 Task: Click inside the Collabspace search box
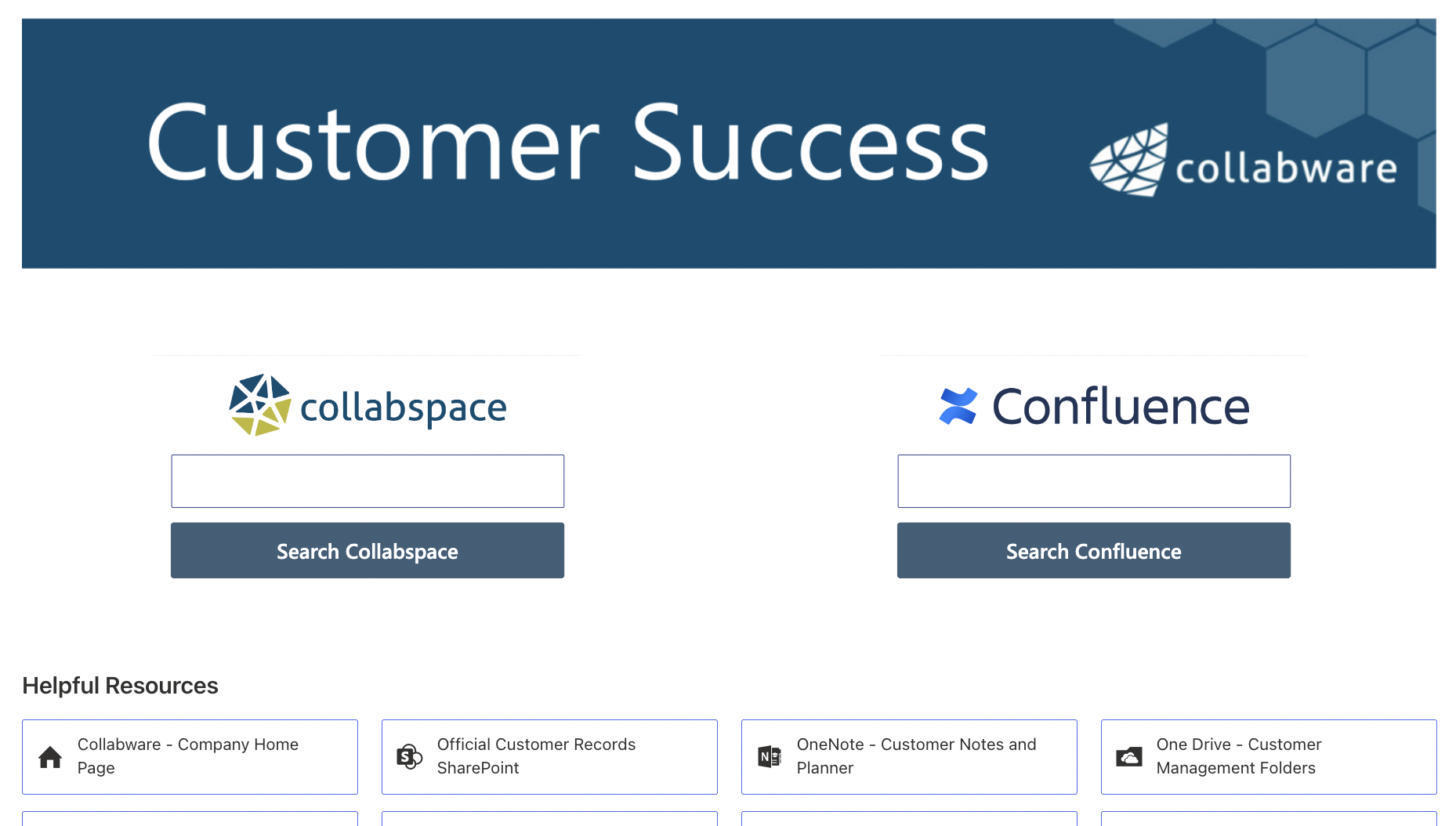367,480
